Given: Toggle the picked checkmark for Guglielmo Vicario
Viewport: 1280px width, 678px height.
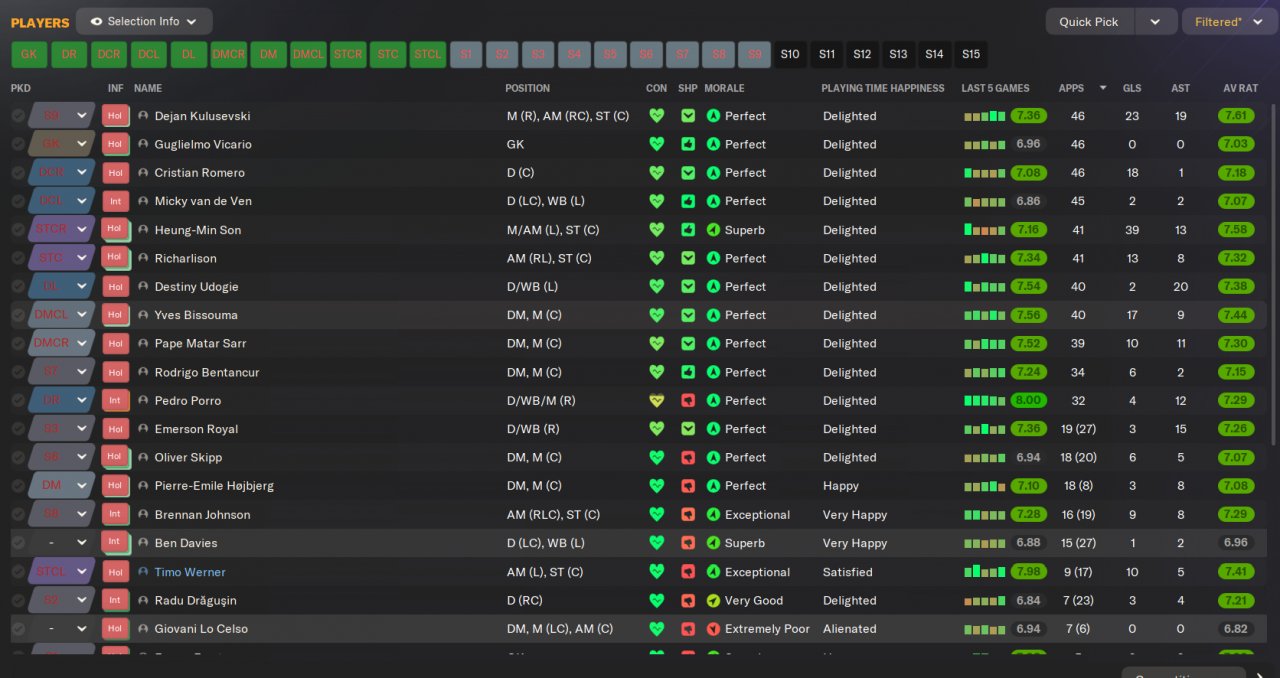Looking at the screenshot, I should point(18,144).
